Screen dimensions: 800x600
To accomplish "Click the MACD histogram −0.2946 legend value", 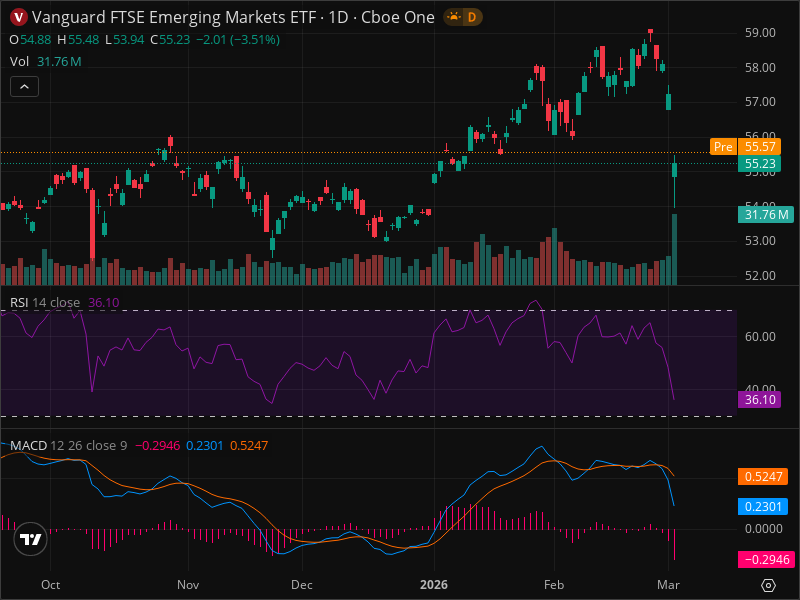I will pyautogui.click(x=157, y=445).
